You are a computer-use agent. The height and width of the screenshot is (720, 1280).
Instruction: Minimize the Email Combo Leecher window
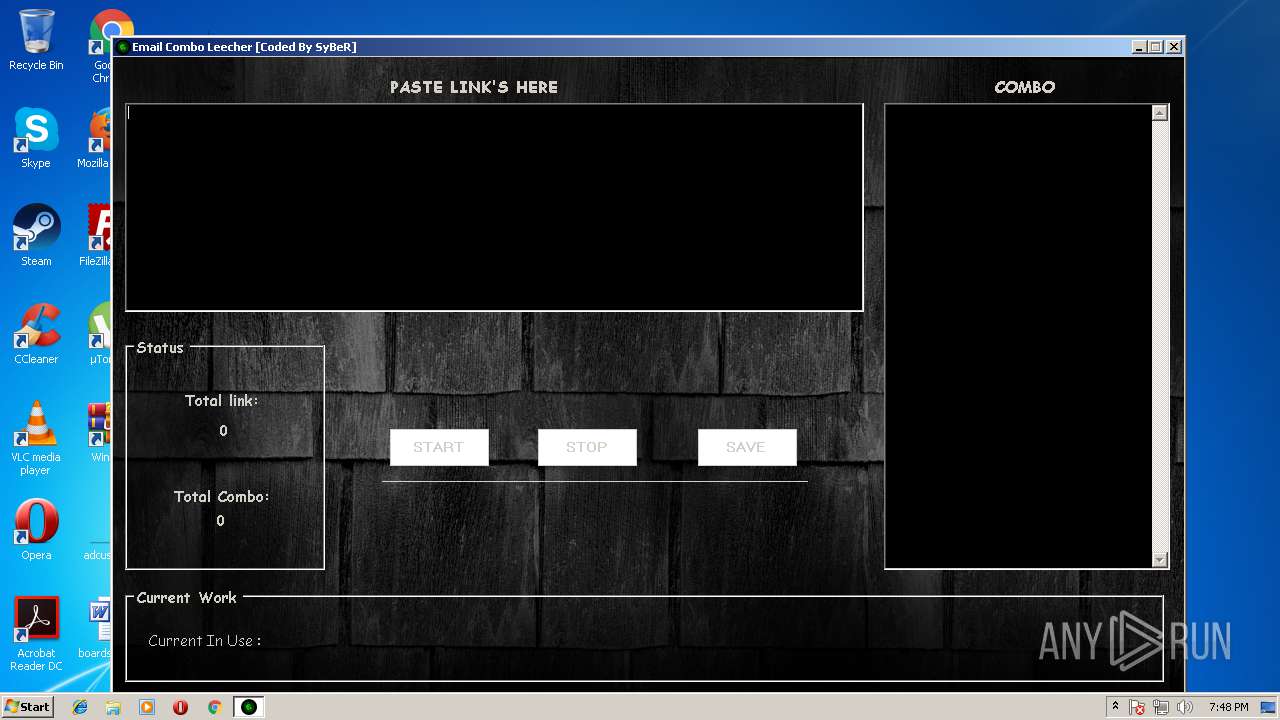point(1139,47)
